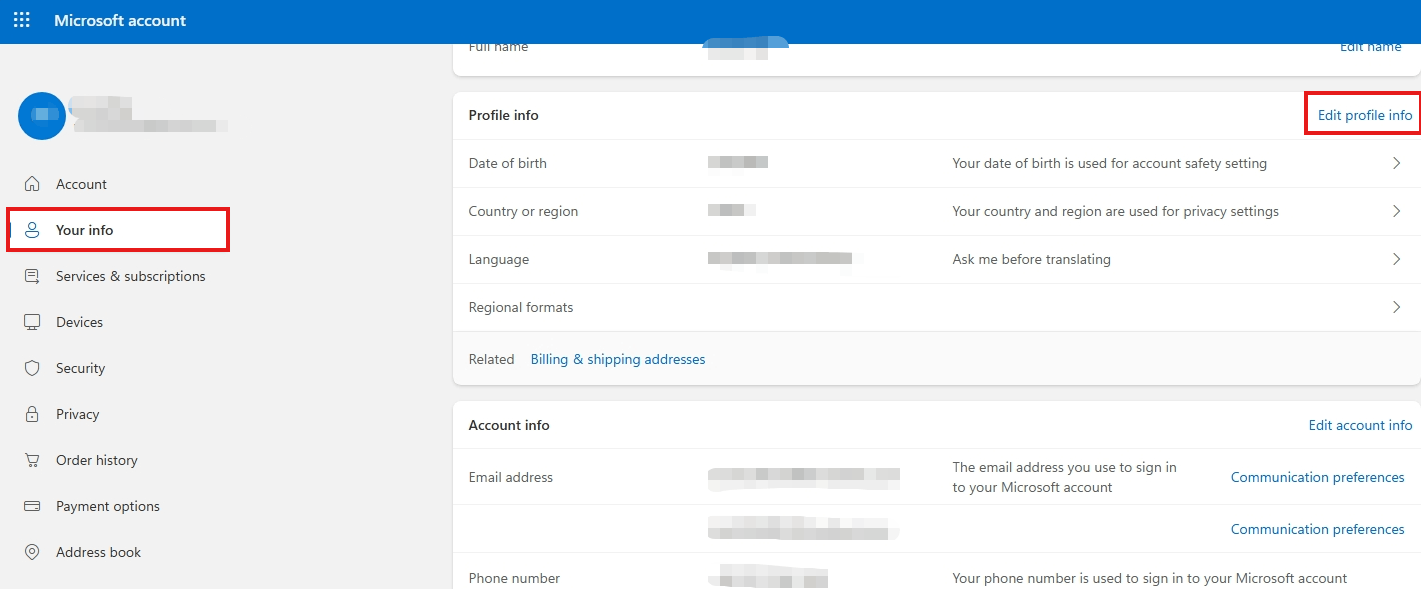
Task: Go to Devices page
Action: point(80,322)
